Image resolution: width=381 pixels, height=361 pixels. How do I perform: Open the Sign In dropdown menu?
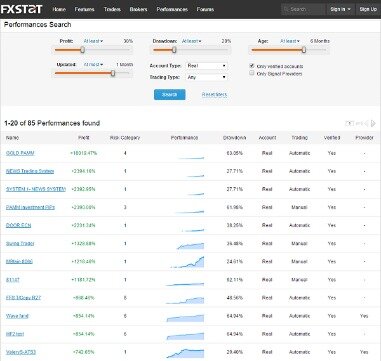pos(341,9)
